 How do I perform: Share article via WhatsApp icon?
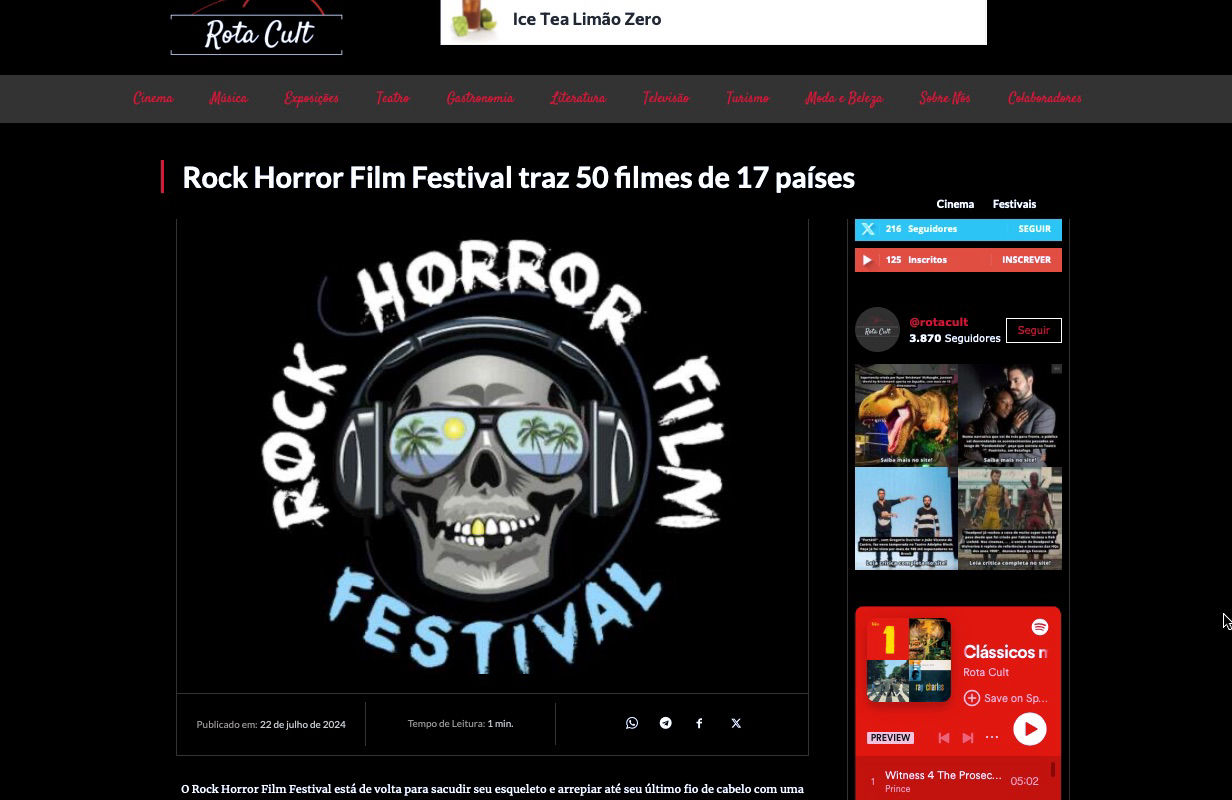pyautogui.click(x=632, y=723)
